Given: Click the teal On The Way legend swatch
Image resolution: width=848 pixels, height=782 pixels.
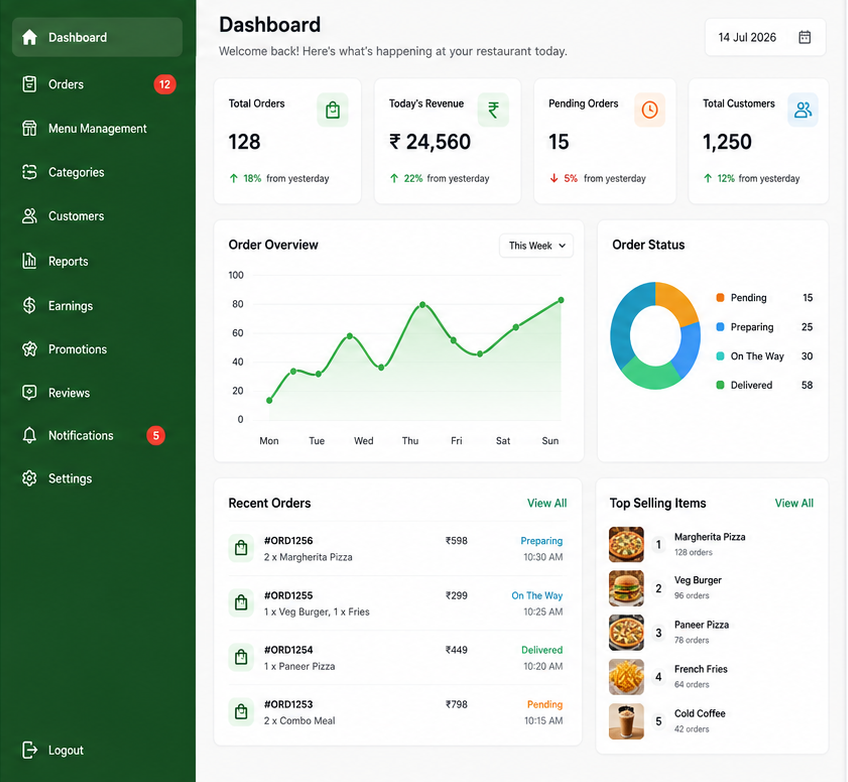Looking at the screenshot, I should click(x=720, y=356).
